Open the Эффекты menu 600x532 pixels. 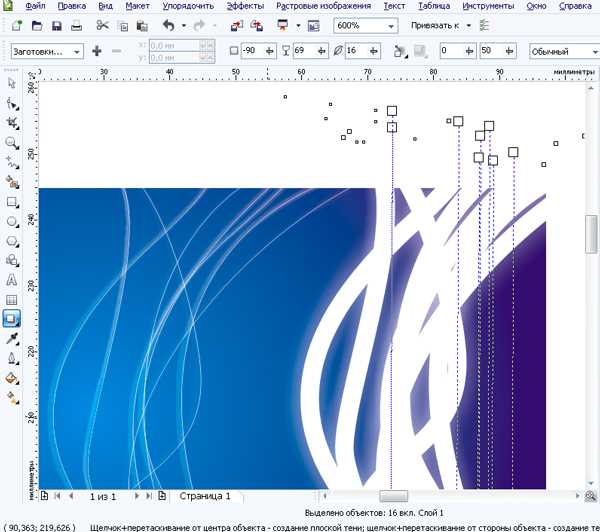[x=245, y=6]
